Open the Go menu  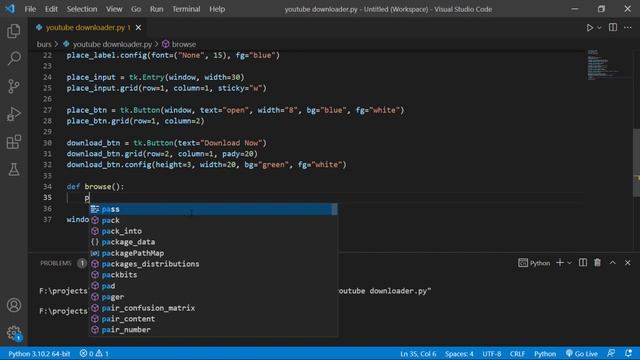[x=136, y=9]
